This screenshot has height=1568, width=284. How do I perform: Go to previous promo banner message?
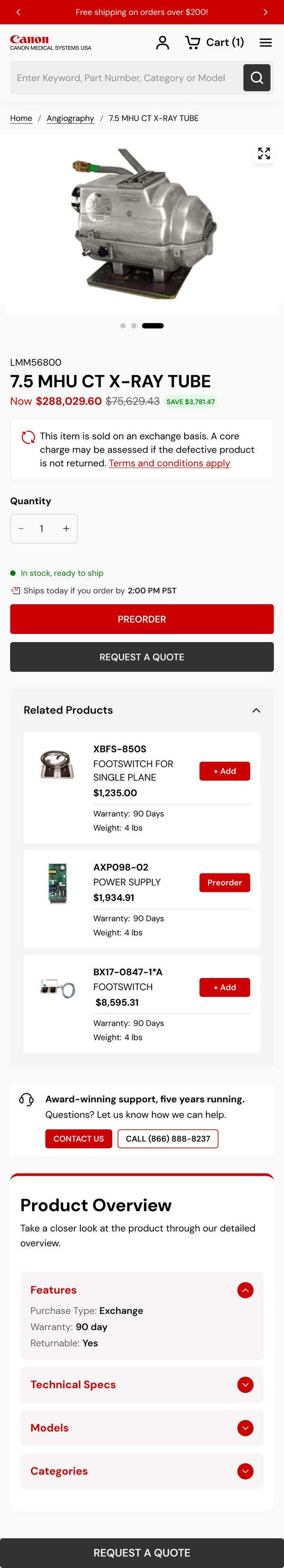(18, 12)
